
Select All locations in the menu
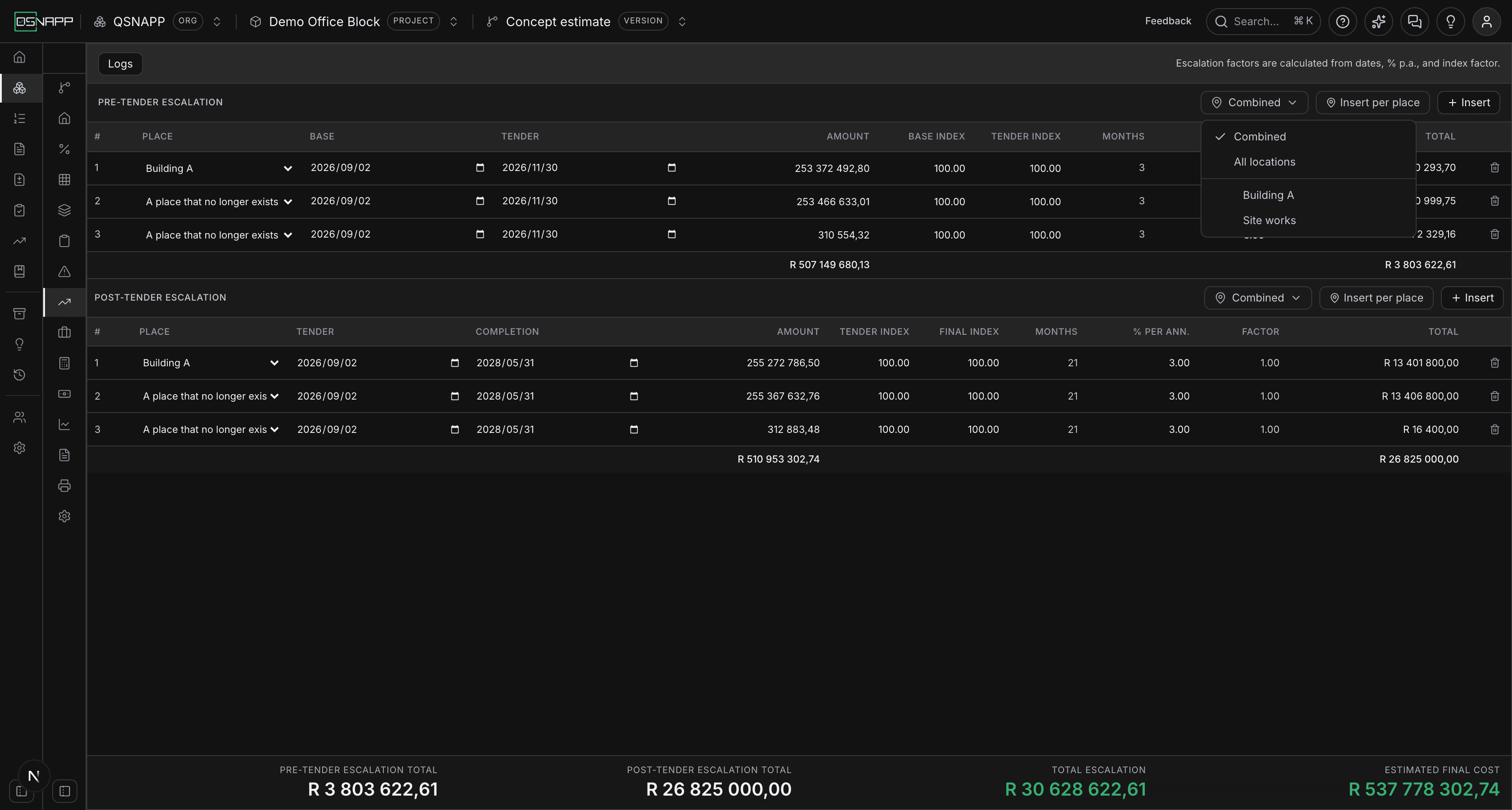(x=1308, y=162)
